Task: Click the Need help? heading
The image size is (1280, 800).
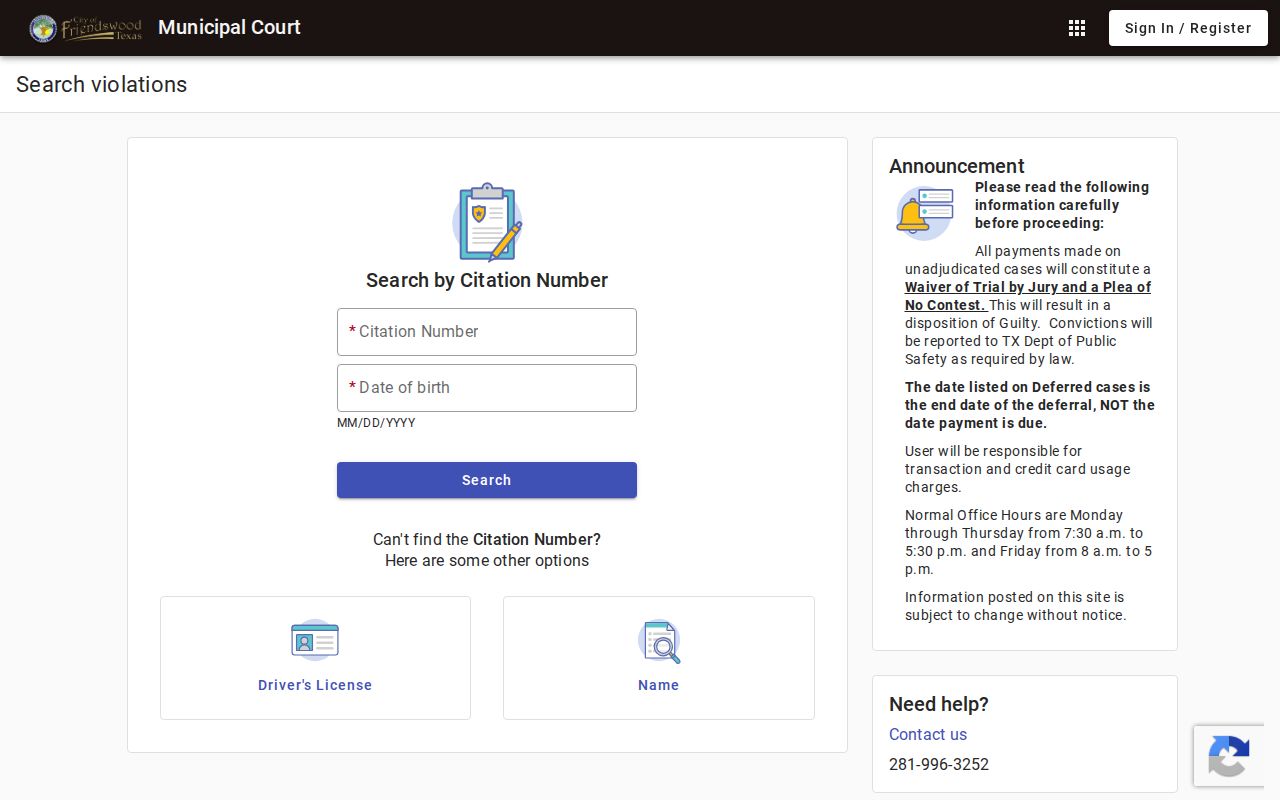Action: point(939,704)
